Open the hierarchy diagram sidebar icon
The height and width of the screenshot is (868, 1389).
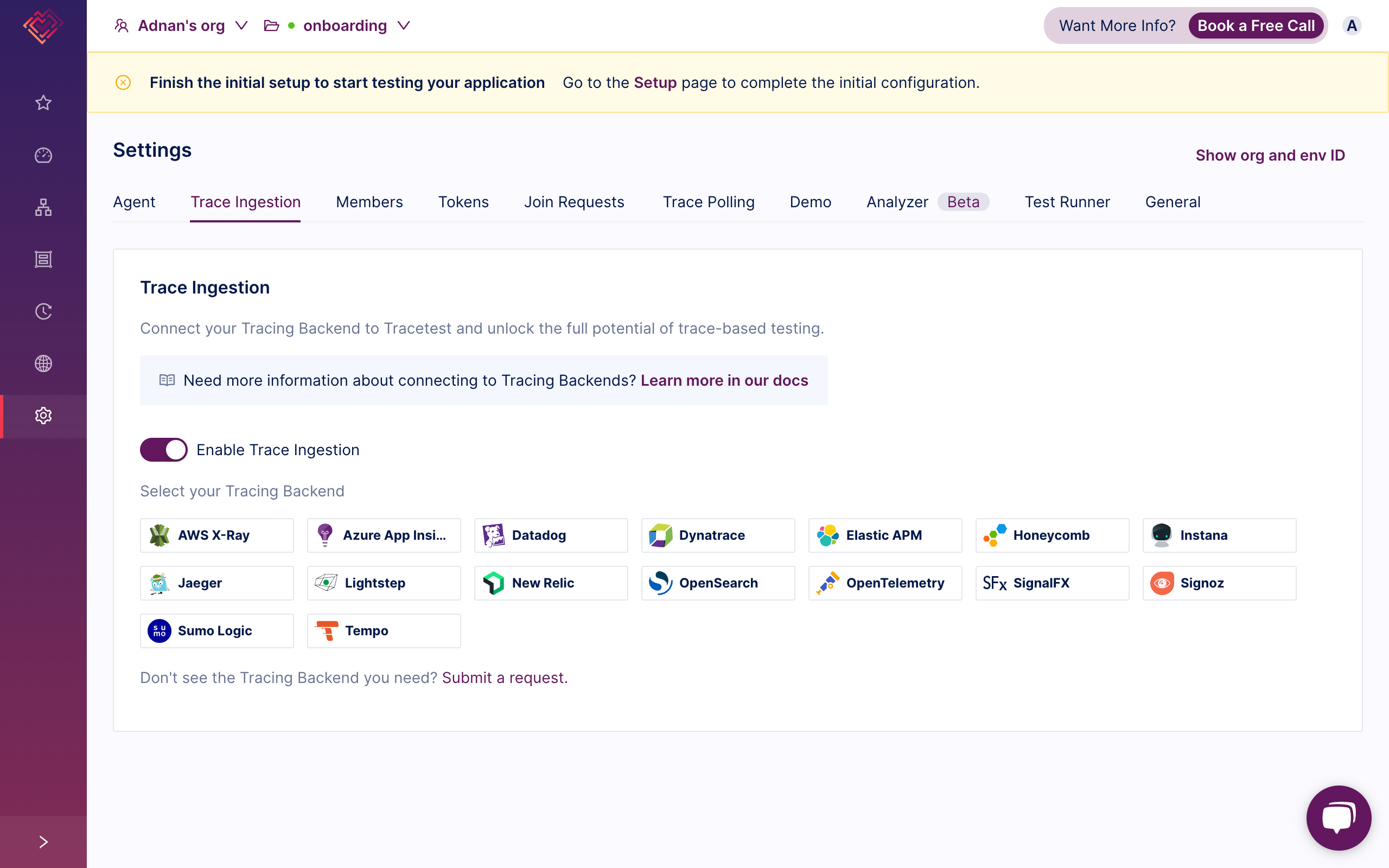[43, 207]
